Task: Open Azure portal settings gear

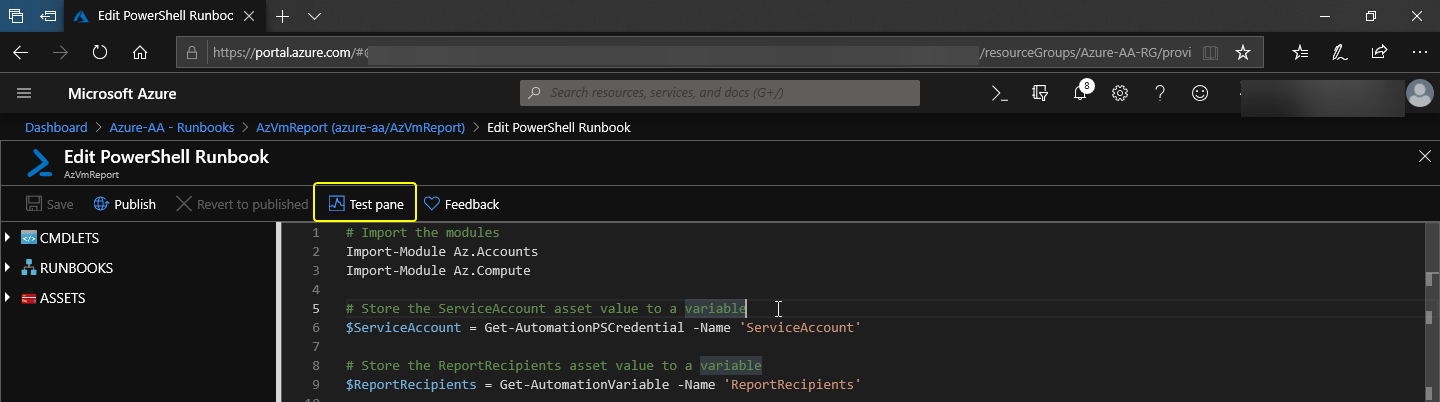Action: pyautogui.click(x=1120, y=93)
